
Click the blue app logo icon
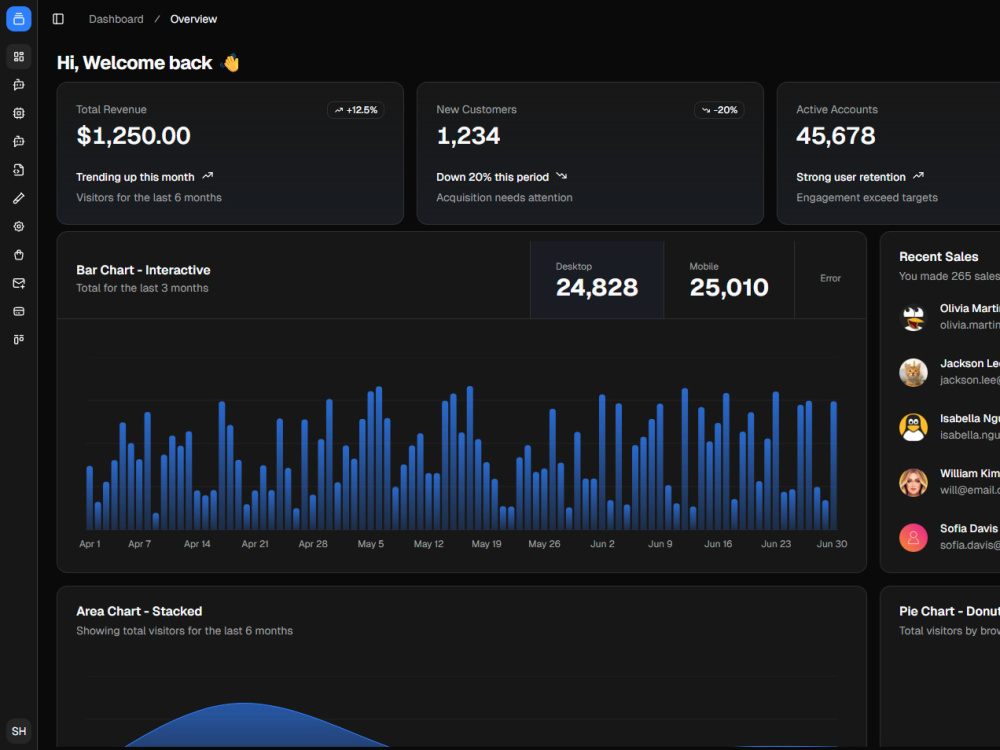18,18
